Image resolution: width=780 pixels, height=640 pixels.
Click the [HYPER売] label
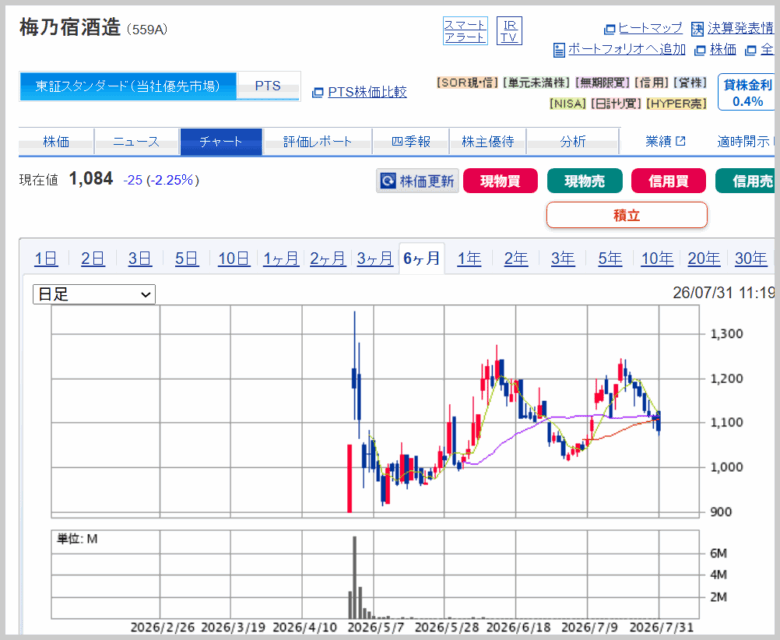pos(676,103)
